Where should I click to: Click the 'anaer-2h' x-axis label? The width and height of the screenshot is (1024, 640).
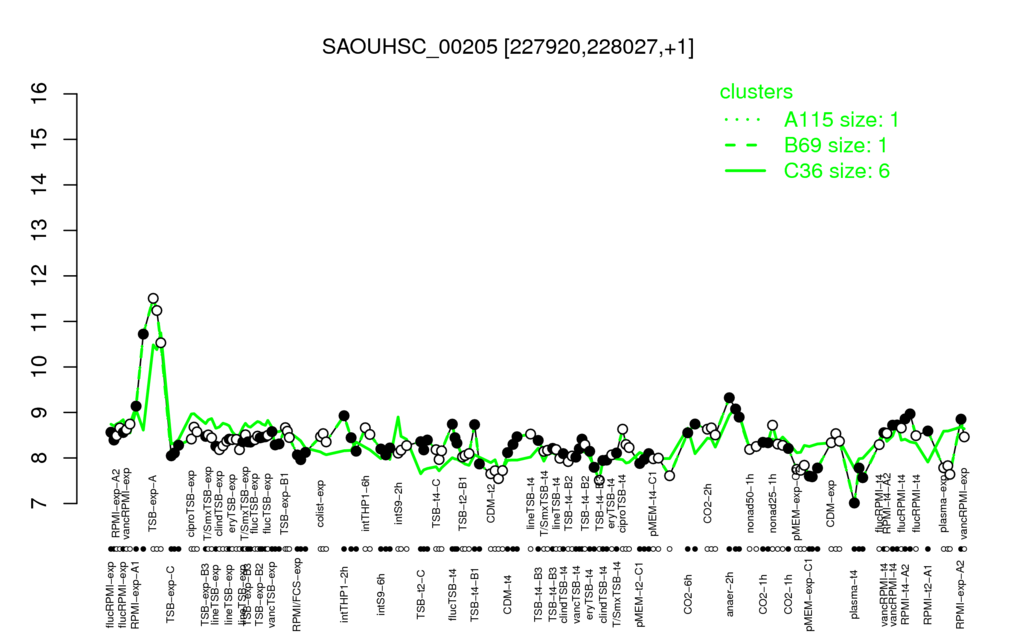pyautogui.click(x=730, y=595)
